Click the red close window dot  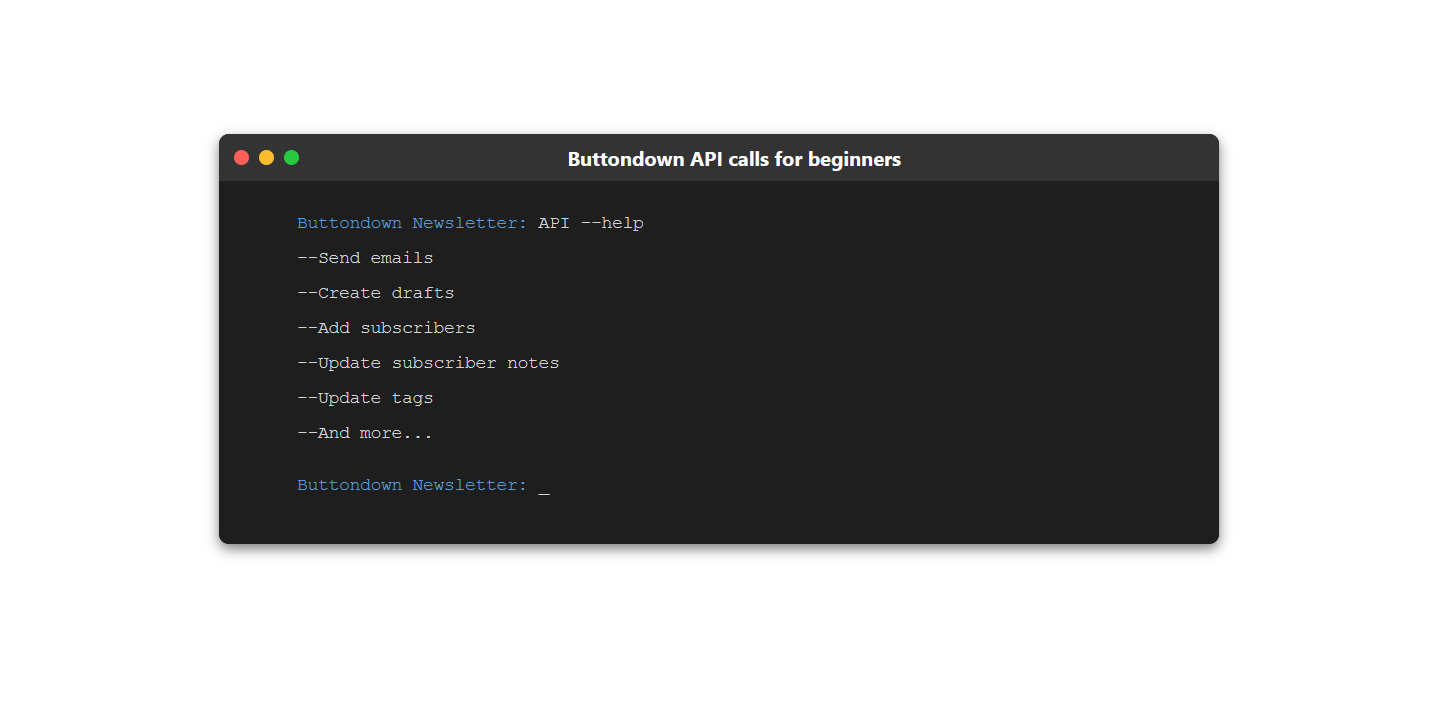pos(241,158)
